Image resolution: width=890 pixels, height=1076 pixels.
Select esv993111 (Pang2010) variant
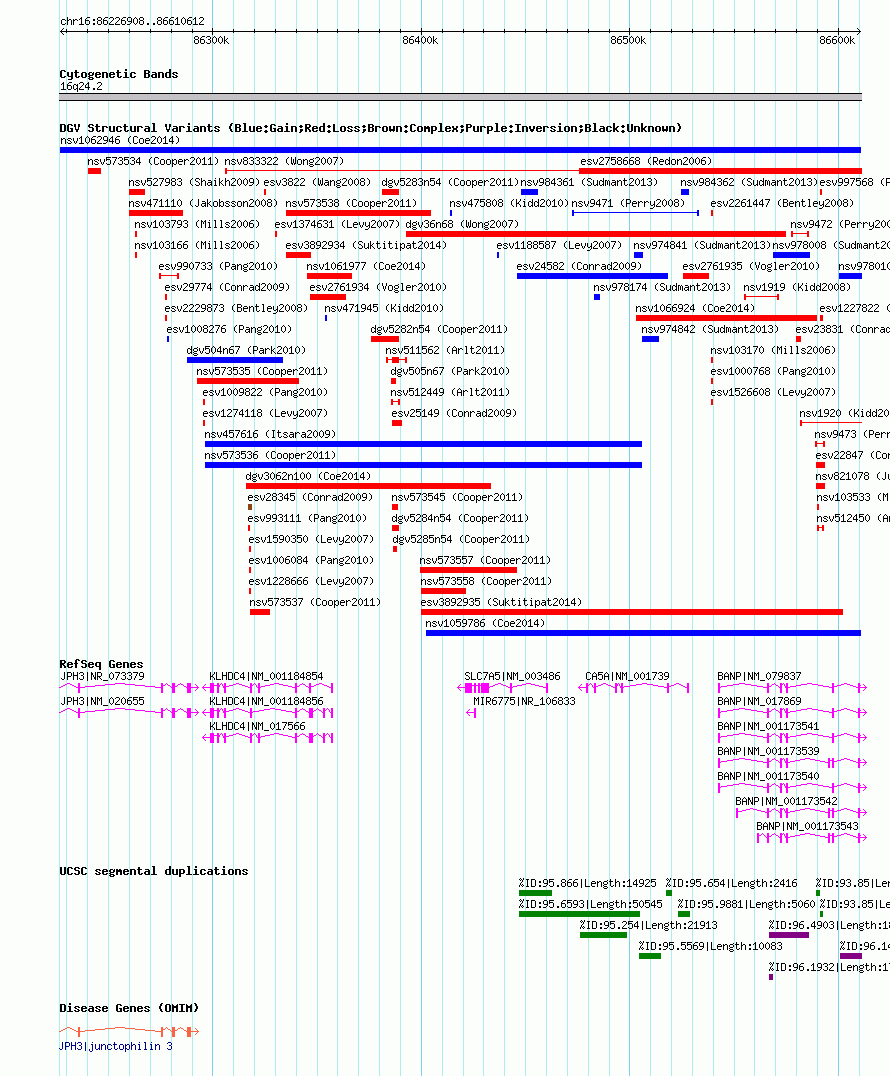[x=307, y=519]
